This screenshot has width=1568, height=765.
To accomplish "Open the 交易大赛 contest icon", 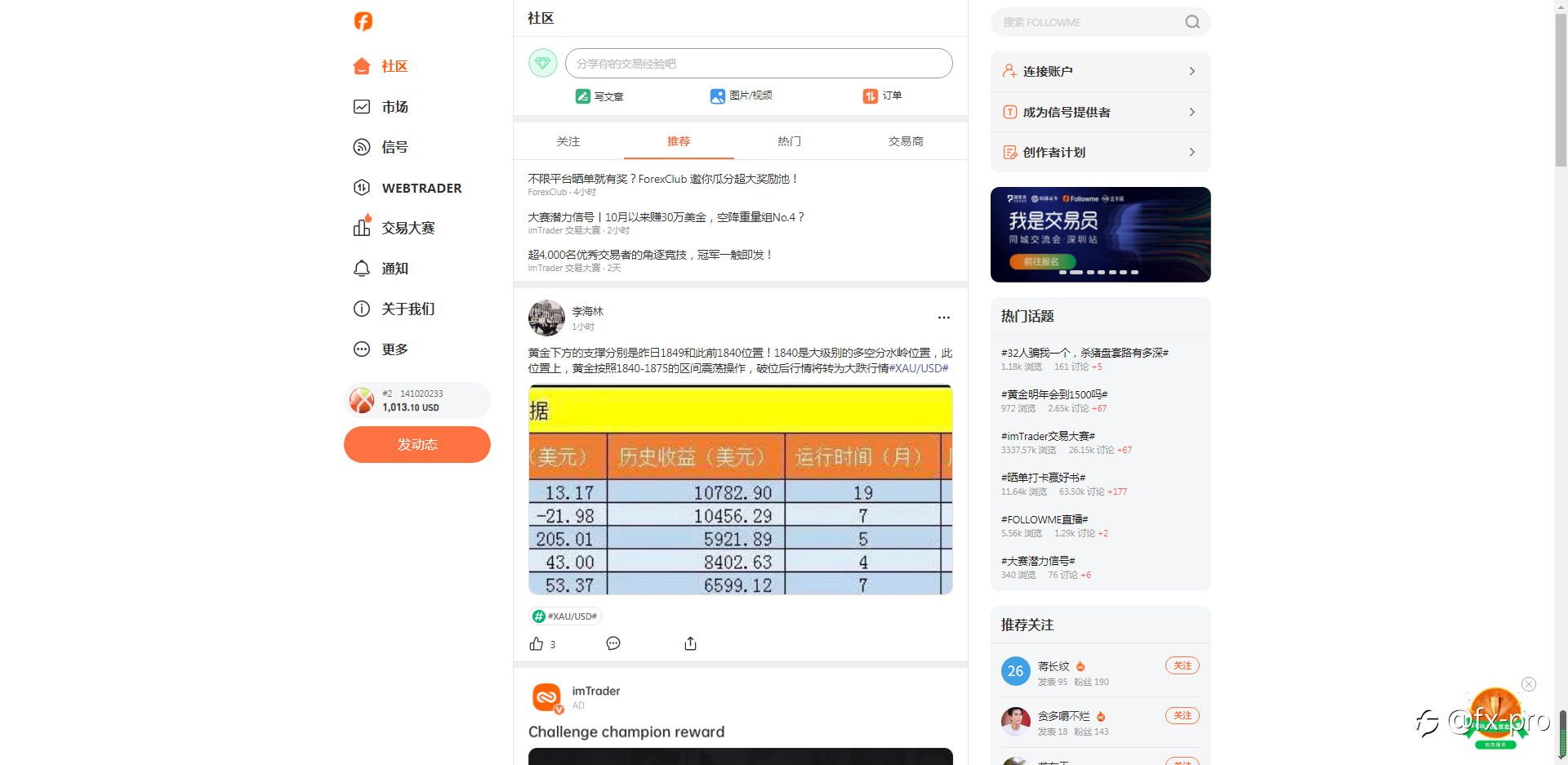I will coord(362,227).
